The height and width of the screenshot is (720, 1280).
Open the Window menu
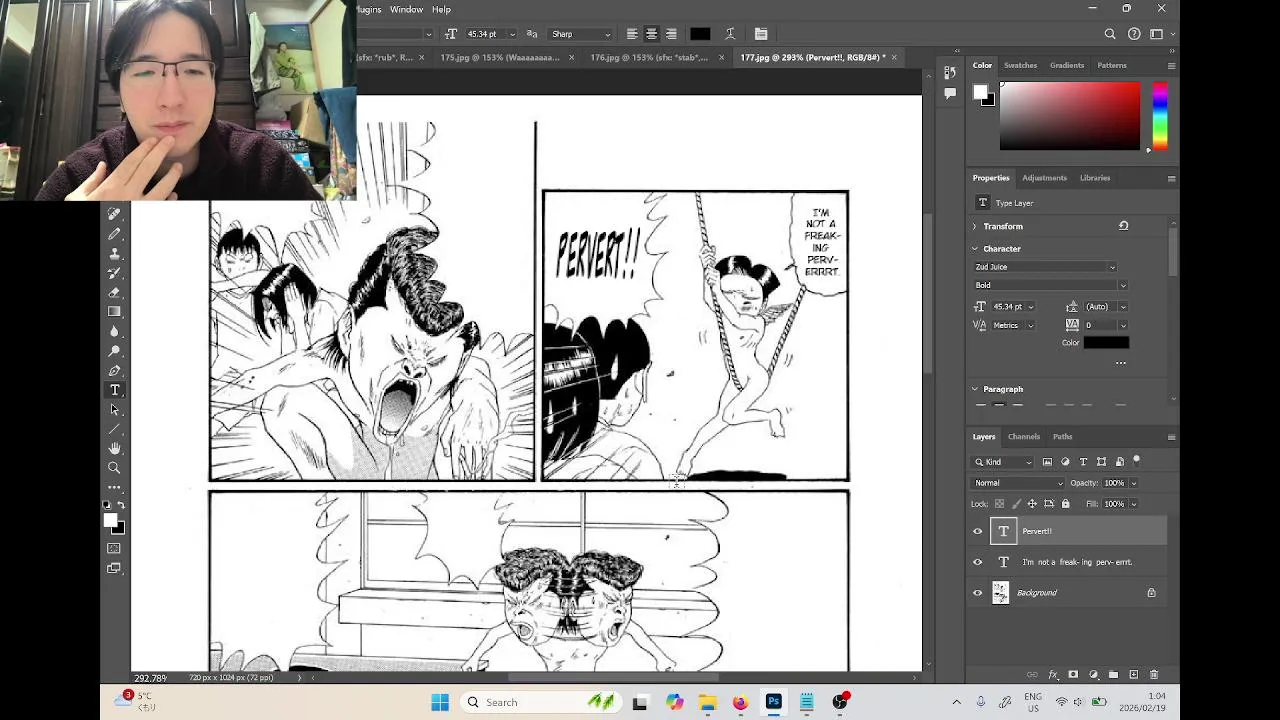click(x=406, y=10)
